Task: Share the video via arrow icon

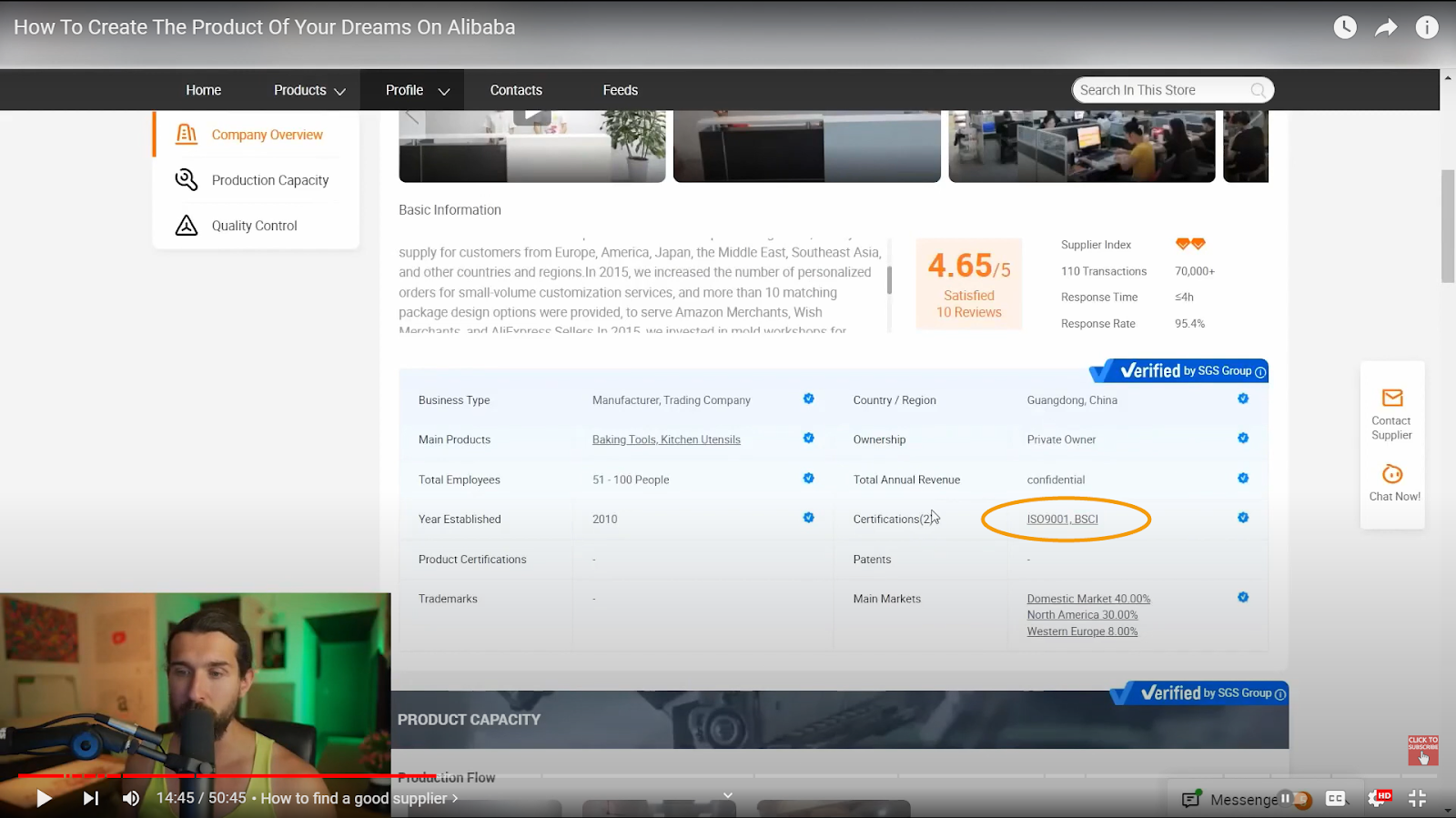Action: [1386, 27]
